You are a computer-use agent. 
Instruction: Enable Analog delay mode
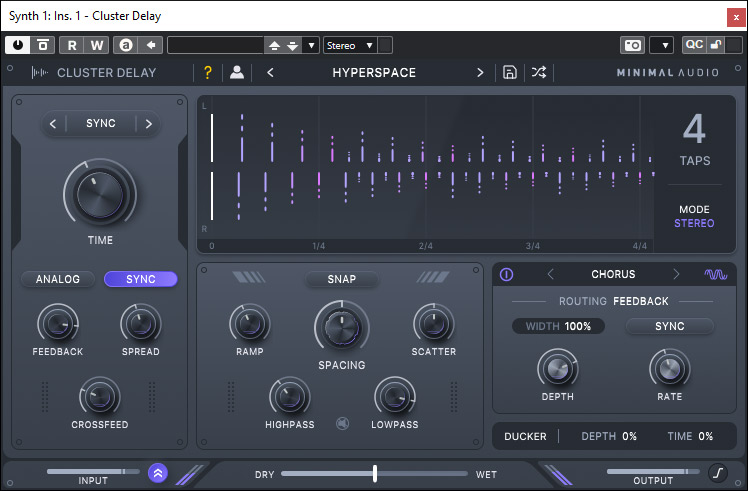(x=58, y=279)
